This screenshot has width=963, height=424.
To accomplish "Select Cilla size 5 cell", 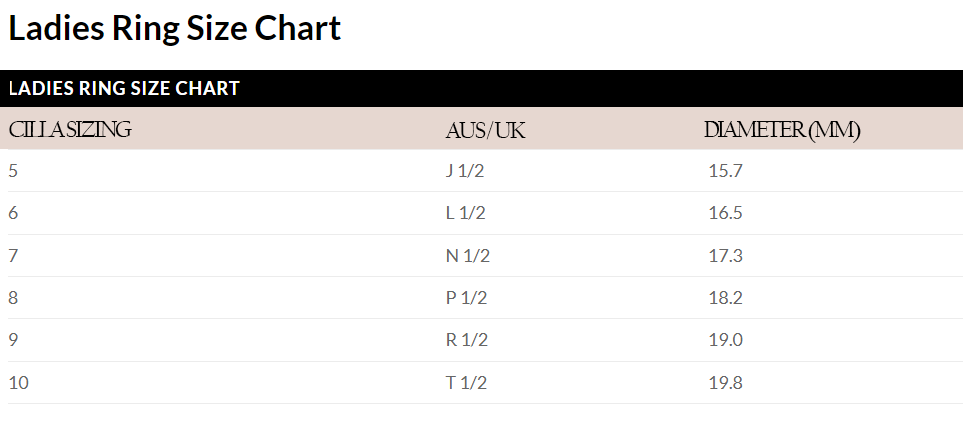I will tap(13, 171).
